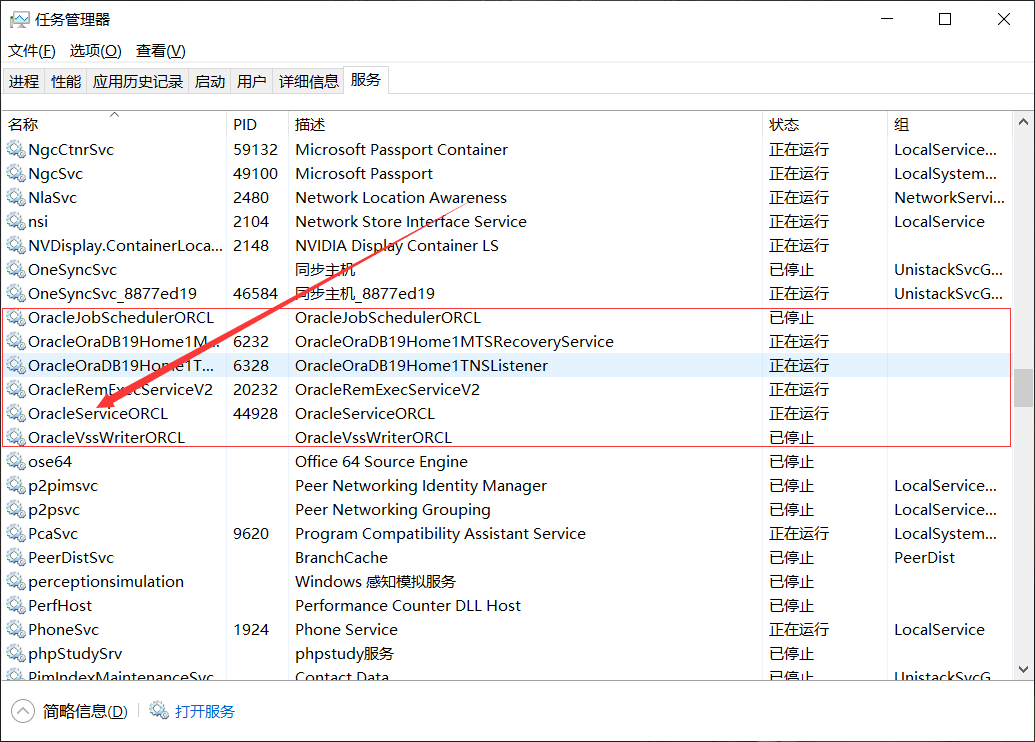Click the OneSyncSvc_8877ed19 service icon
Viewport: 1035px width, 742px height.
16,294
